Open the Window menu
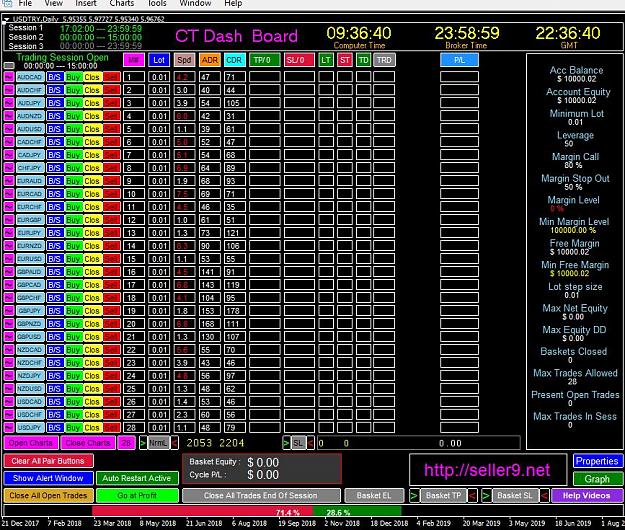The height and width of the screenshot is (530, 625). [195, 3]
